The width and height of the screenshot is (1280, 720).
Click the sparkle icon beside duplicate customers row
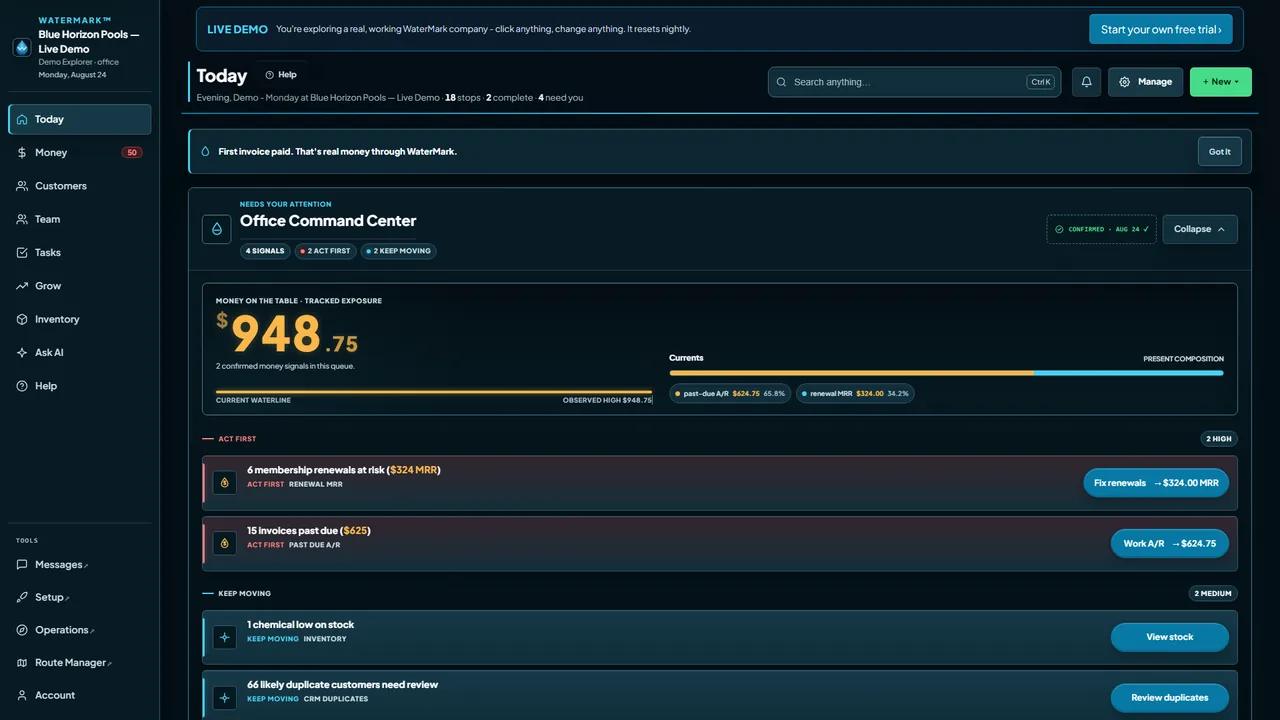[x=224, y=698]
